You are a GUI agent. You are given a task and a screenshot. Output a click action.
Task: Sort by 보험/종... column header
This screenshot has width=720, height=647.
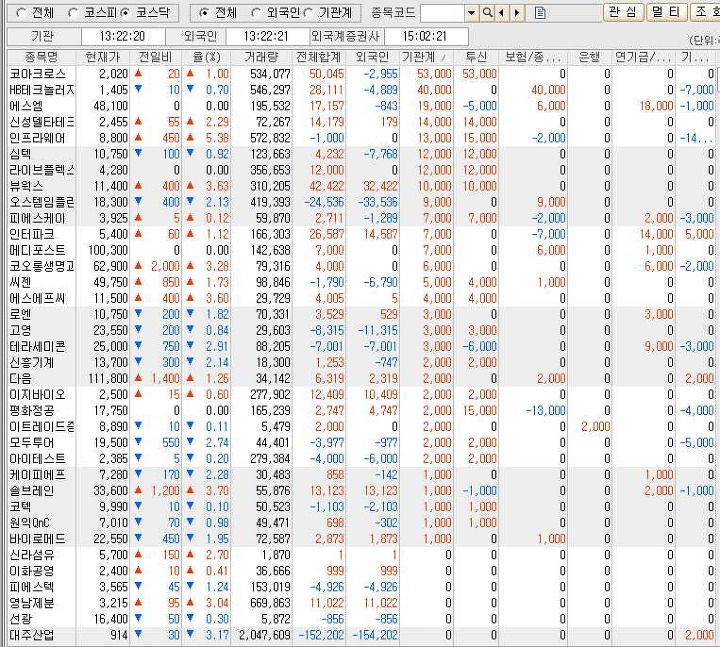tap(533, 57)
